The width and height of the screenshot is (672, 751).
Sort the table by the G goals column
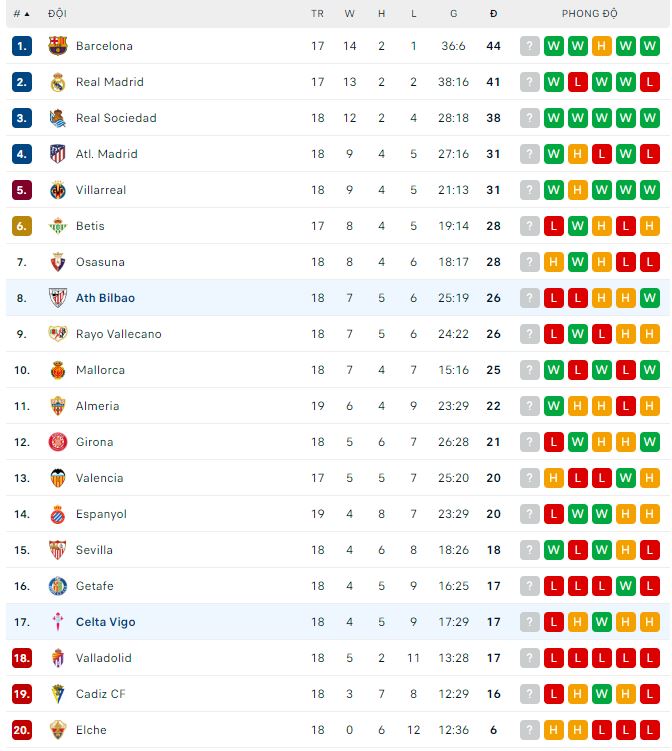pos(453,14)
